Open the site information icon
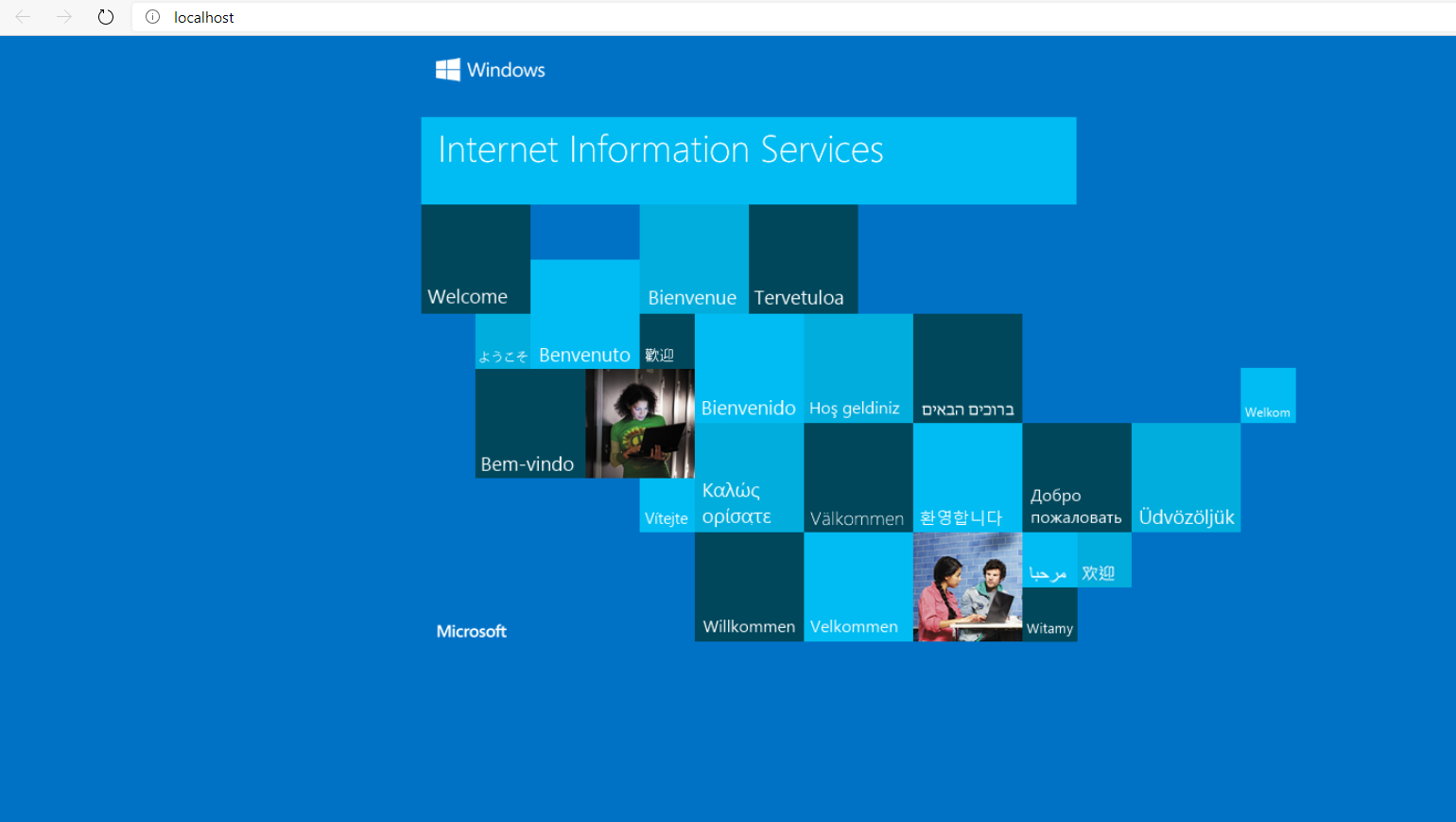Viewport: 1456px width, 822px height. (152, 17)
